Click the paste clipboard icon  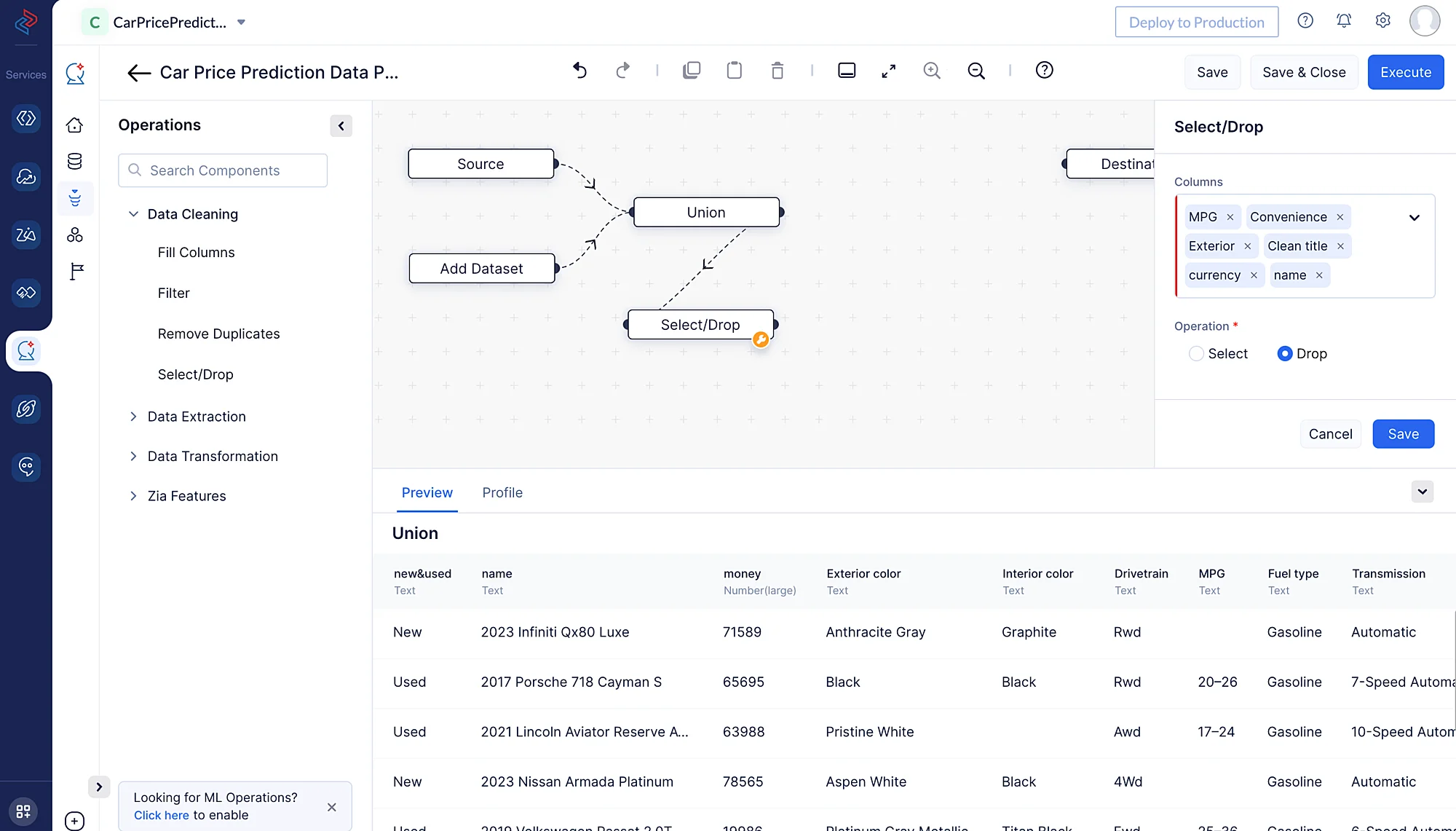pos(735,71)
